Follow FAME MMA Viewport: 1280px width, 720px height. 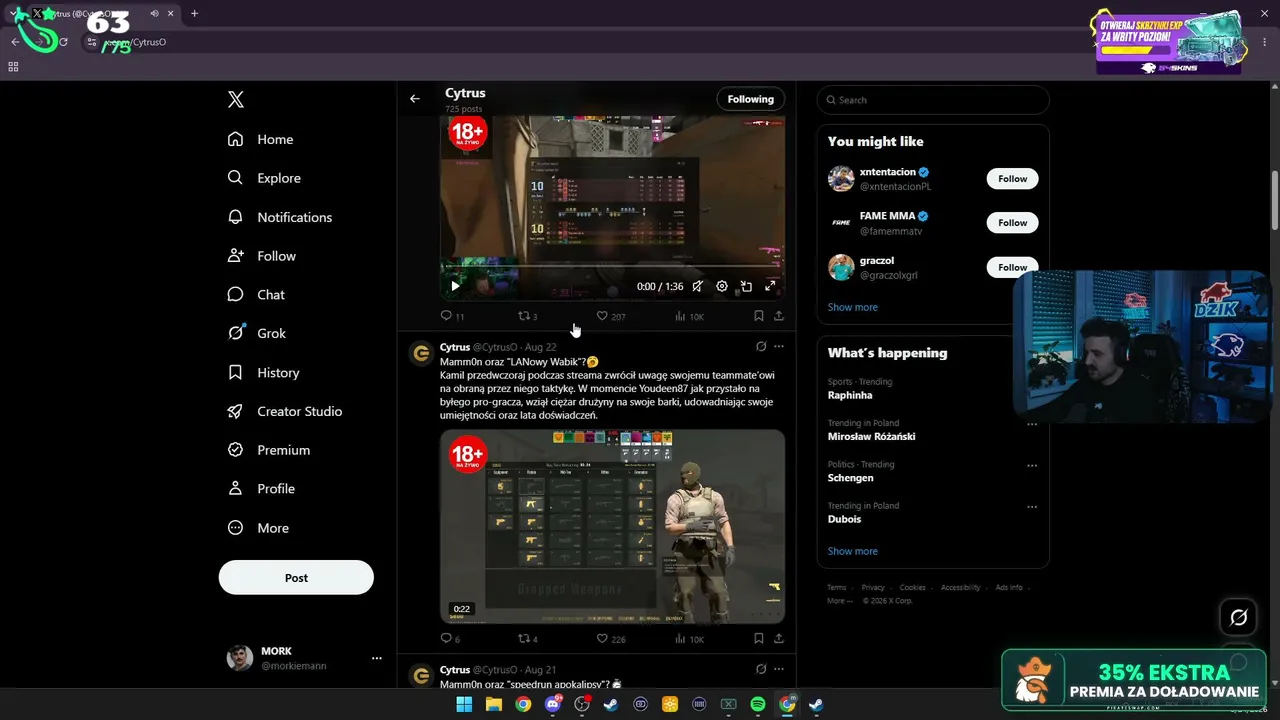[1013, 223]
